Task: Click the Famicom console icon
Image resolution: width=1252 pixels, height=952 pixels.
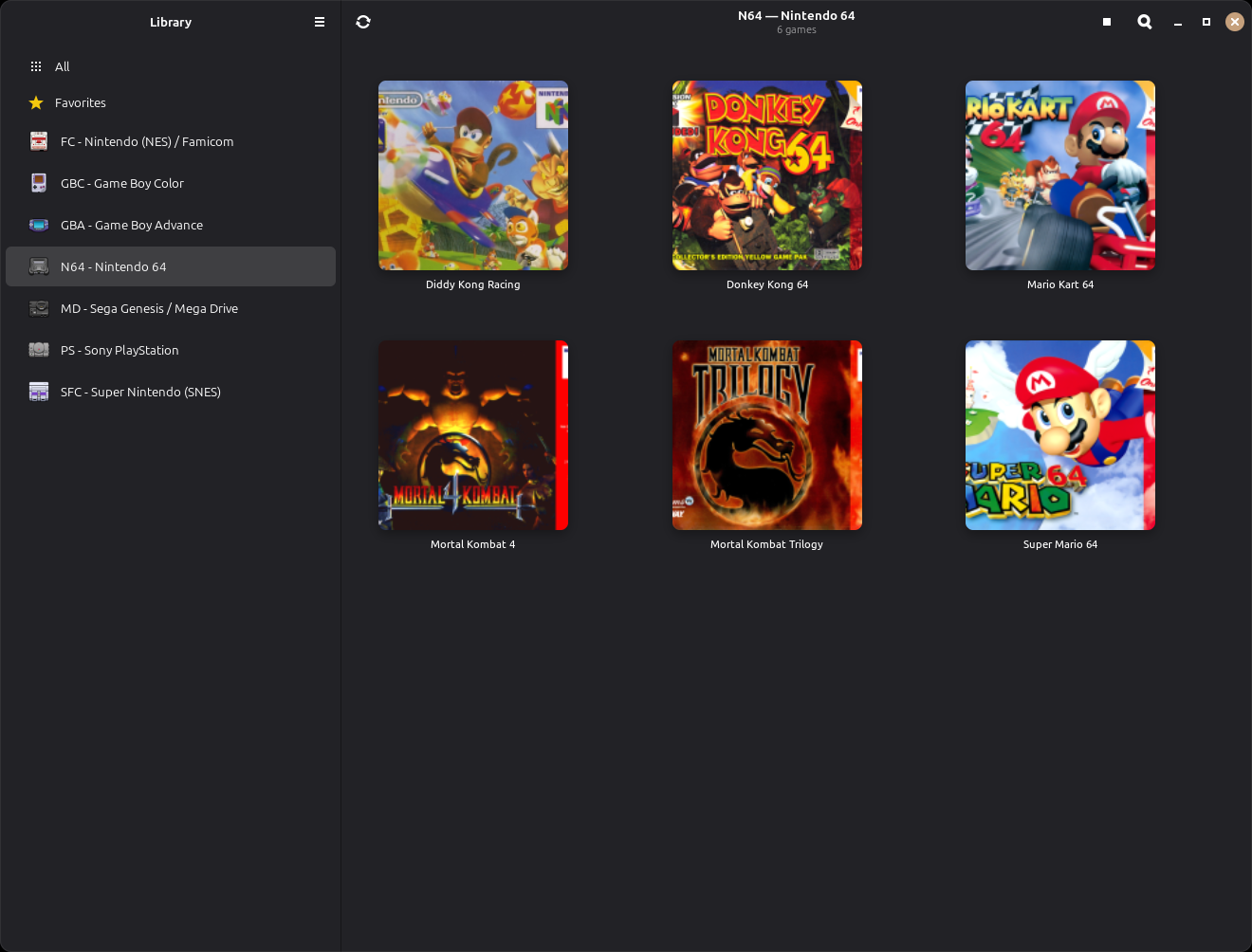Action: pos(39,141)
